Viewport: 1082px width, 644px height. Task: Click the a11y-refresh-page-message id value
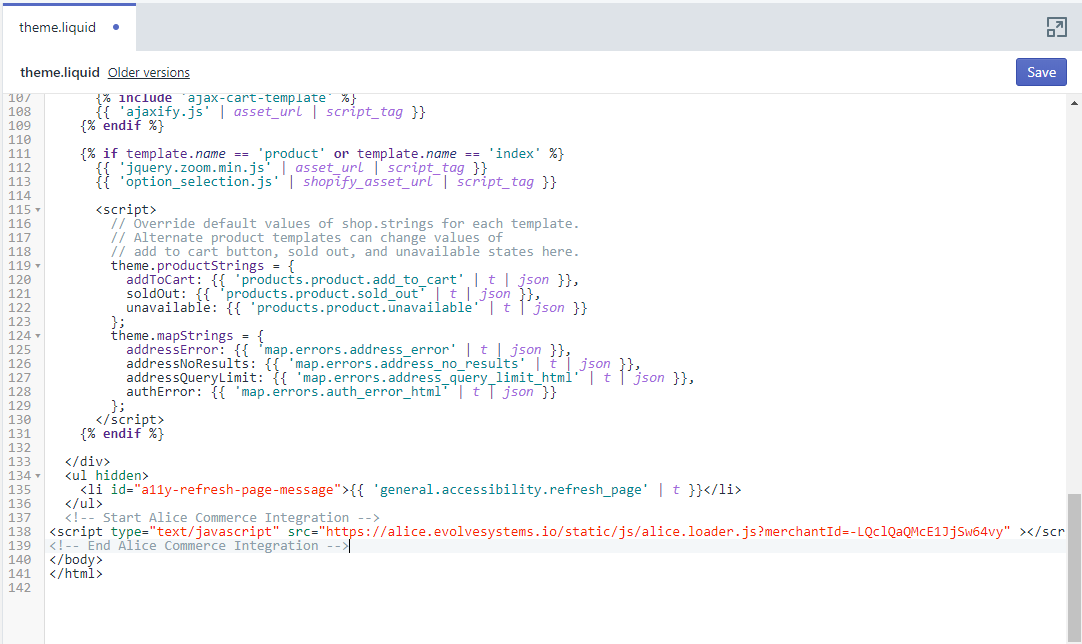[238, 489]
